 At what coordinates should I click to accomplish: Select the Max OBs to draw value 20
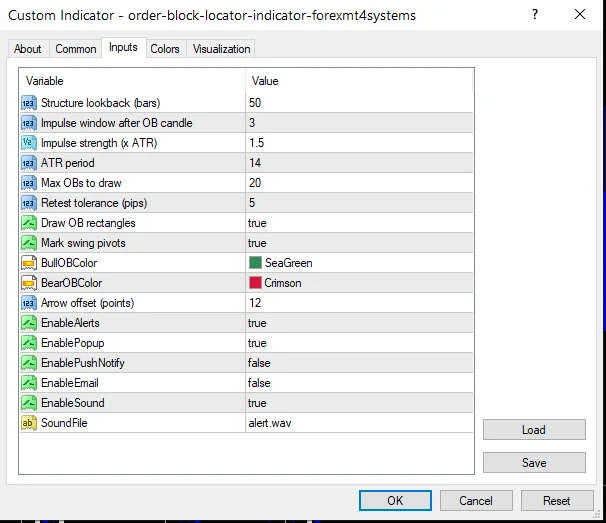pyautogui.click(x=255, y=183)
